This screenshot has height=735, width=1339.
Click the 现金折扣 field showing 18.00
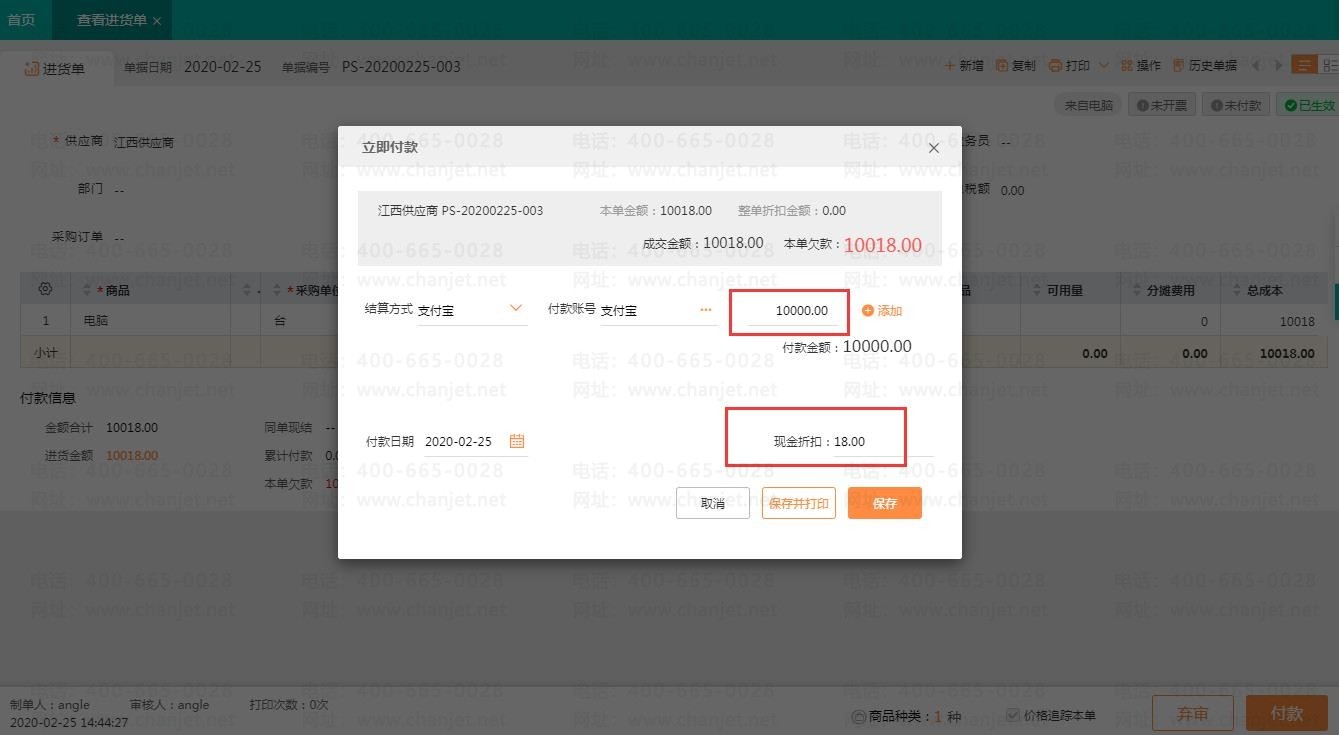click(x=883, y=442)
